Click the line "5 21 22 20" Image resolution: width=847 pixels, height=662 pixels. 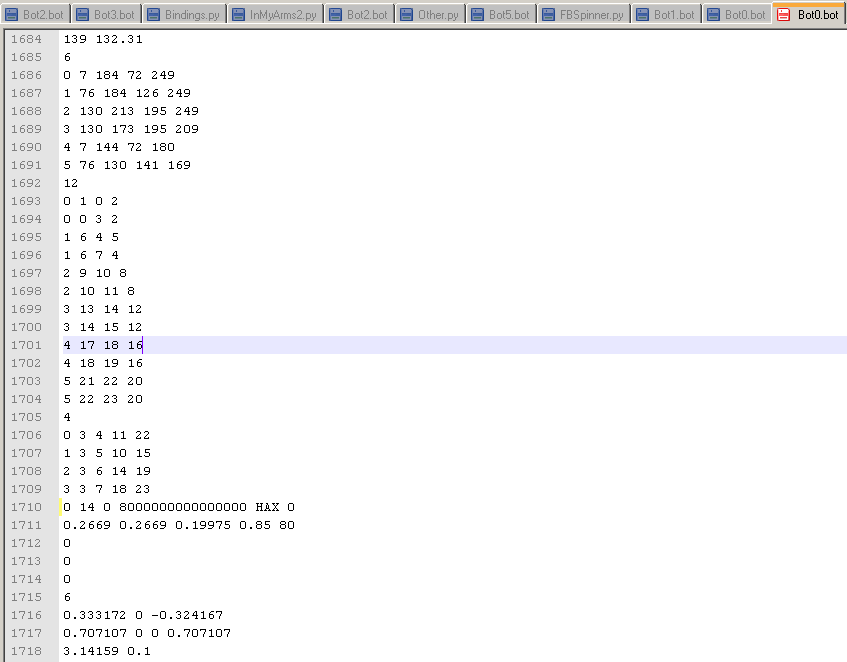[103, 381]
